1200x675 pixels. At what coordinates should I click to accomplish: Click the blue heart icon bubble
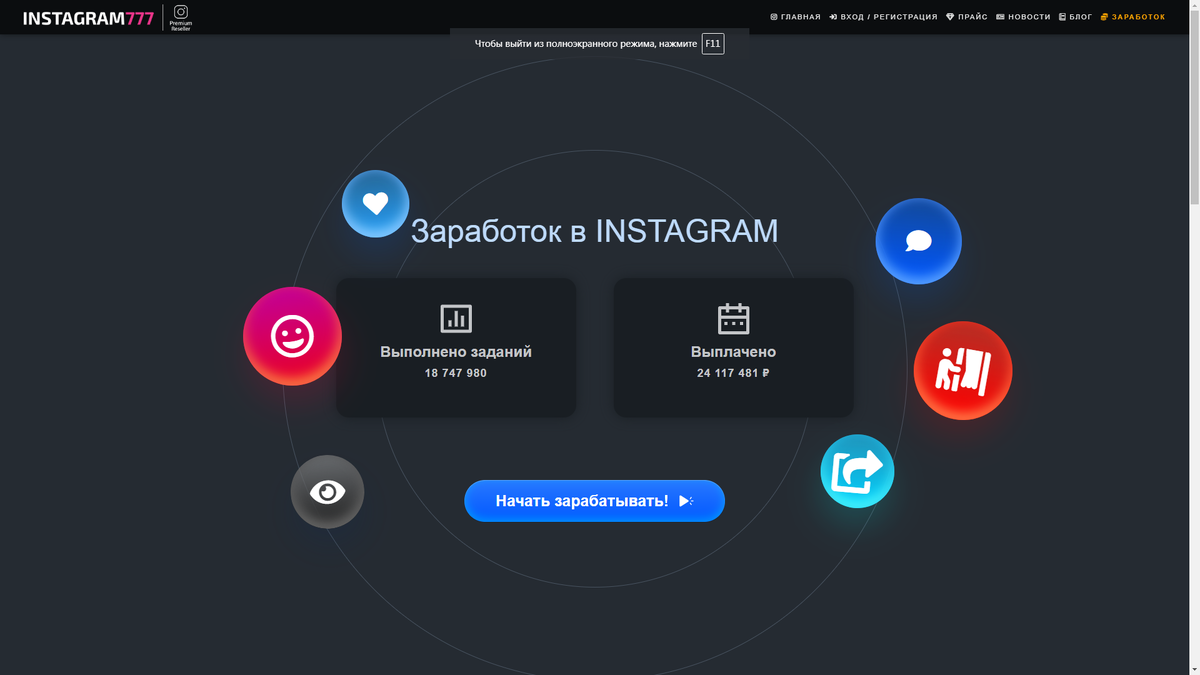click(x=375, y=204)
